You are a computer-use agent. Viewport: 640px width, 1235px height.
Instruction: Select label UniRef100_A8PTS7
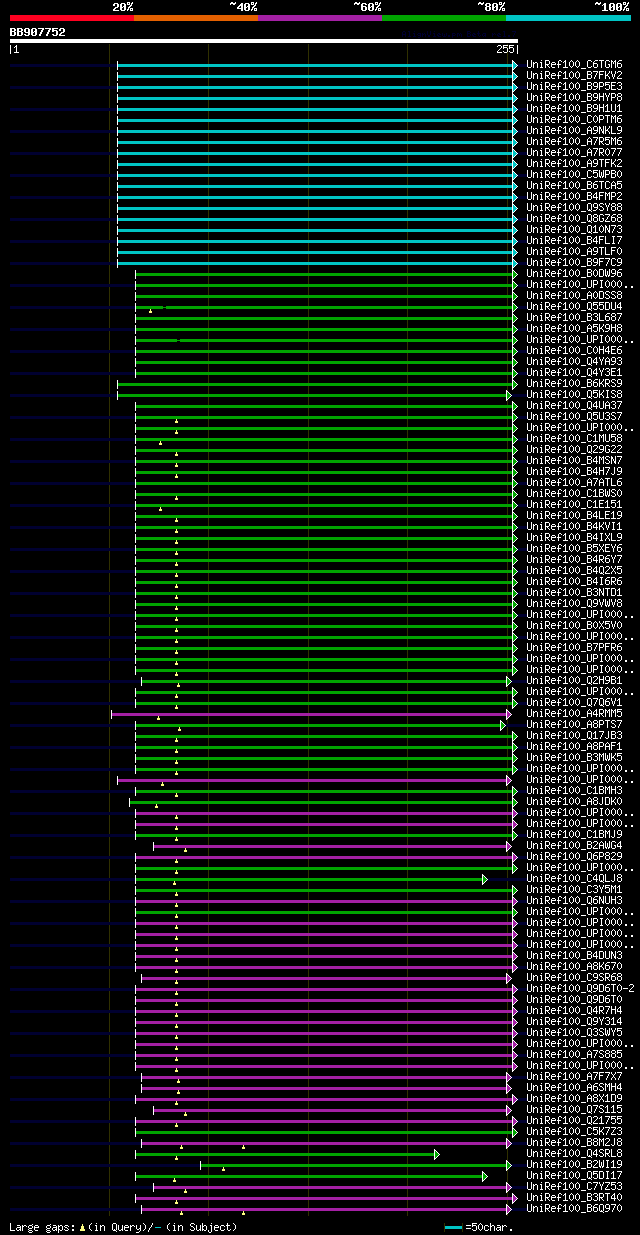click(574, 724)
